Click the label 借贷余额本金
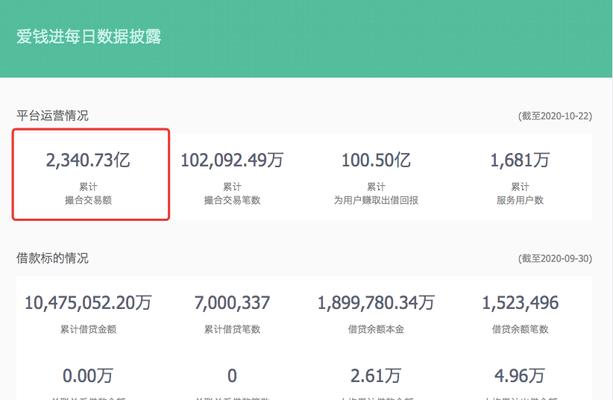The image size is (613, 400). (376, 329)
